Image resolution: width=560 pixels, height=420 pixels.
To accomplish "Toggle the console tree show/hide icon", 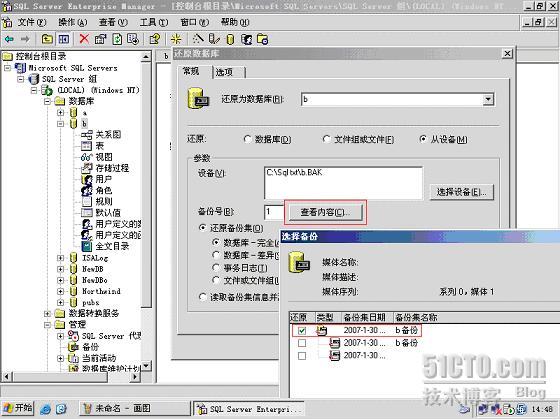I will (64, 39).
